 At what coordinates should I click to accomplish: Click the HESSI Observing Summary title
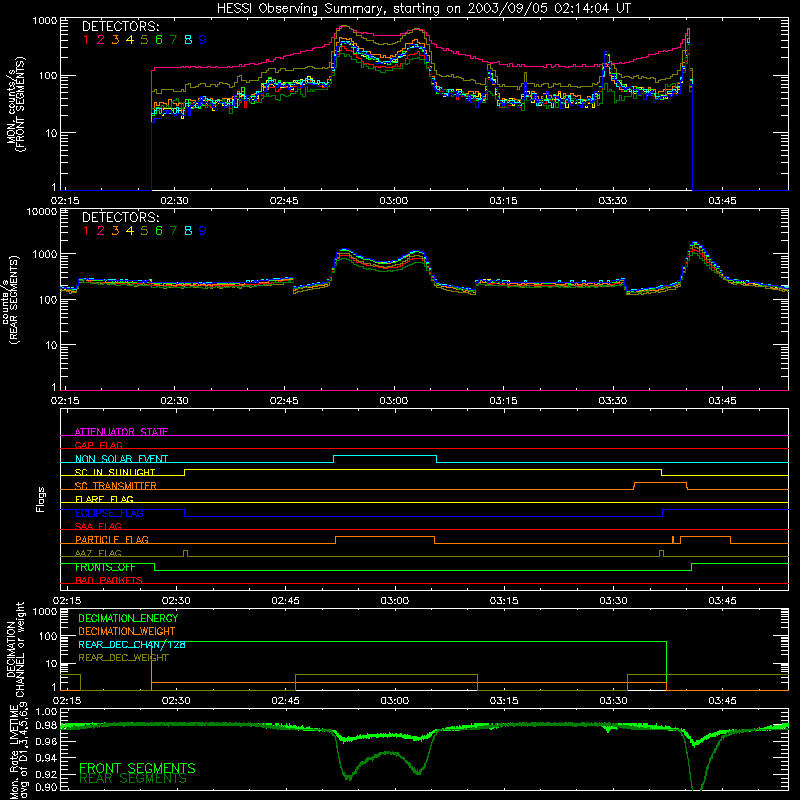coord(424,9)
